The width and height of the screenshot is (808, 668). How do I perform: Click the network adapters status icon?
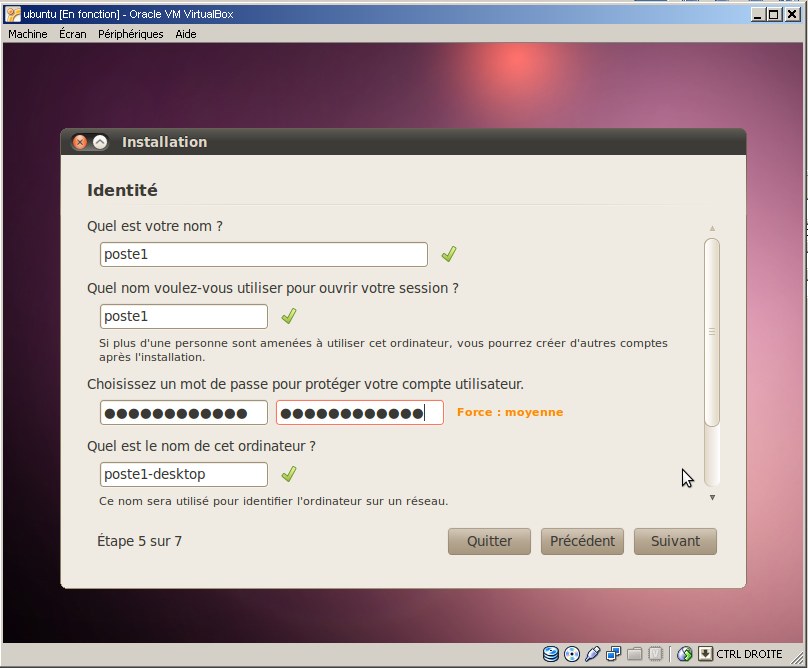click(613, 654)
